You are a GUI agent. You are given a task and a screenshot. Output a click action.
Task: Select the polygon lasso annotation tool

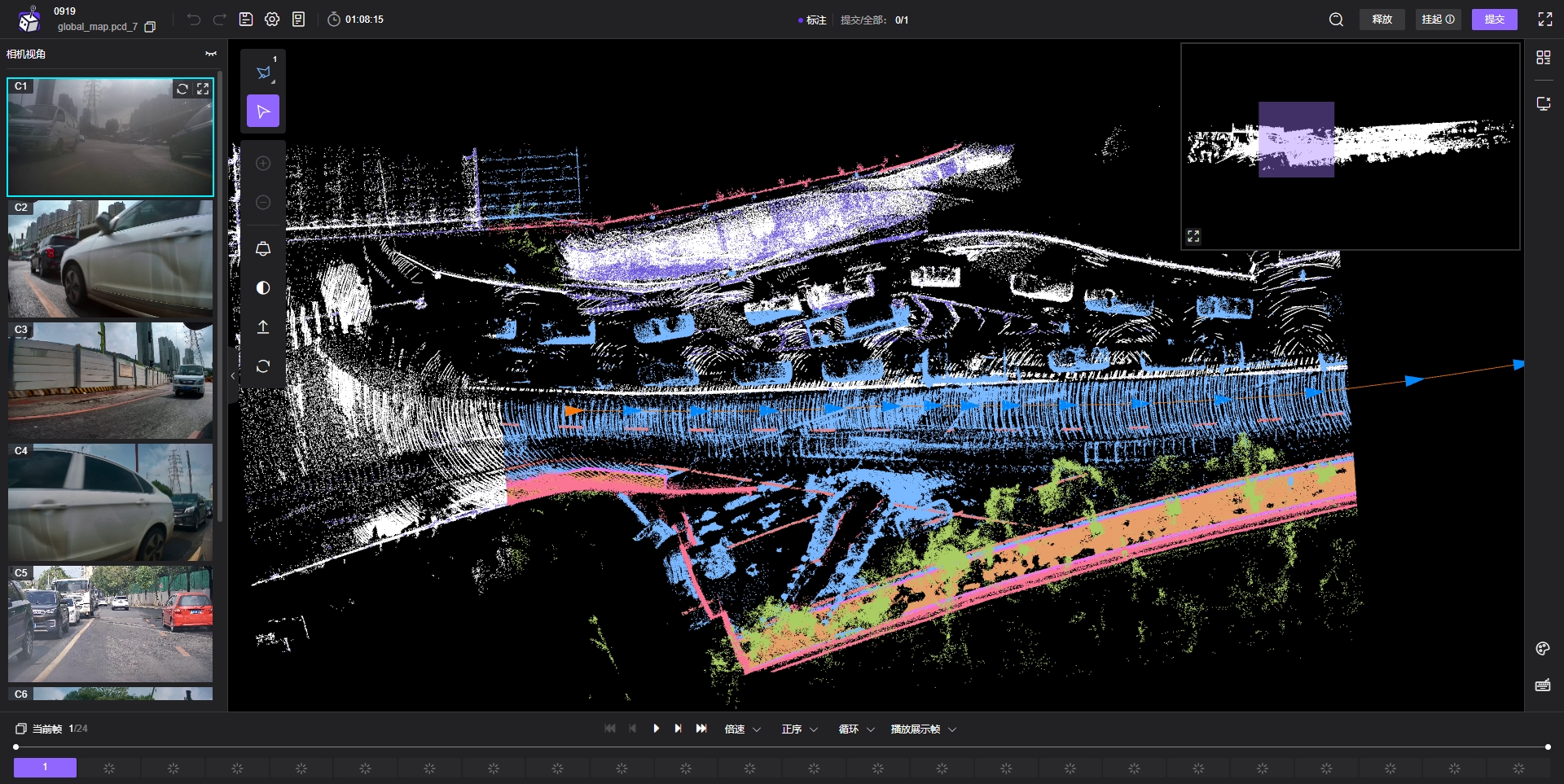[263, 72]
